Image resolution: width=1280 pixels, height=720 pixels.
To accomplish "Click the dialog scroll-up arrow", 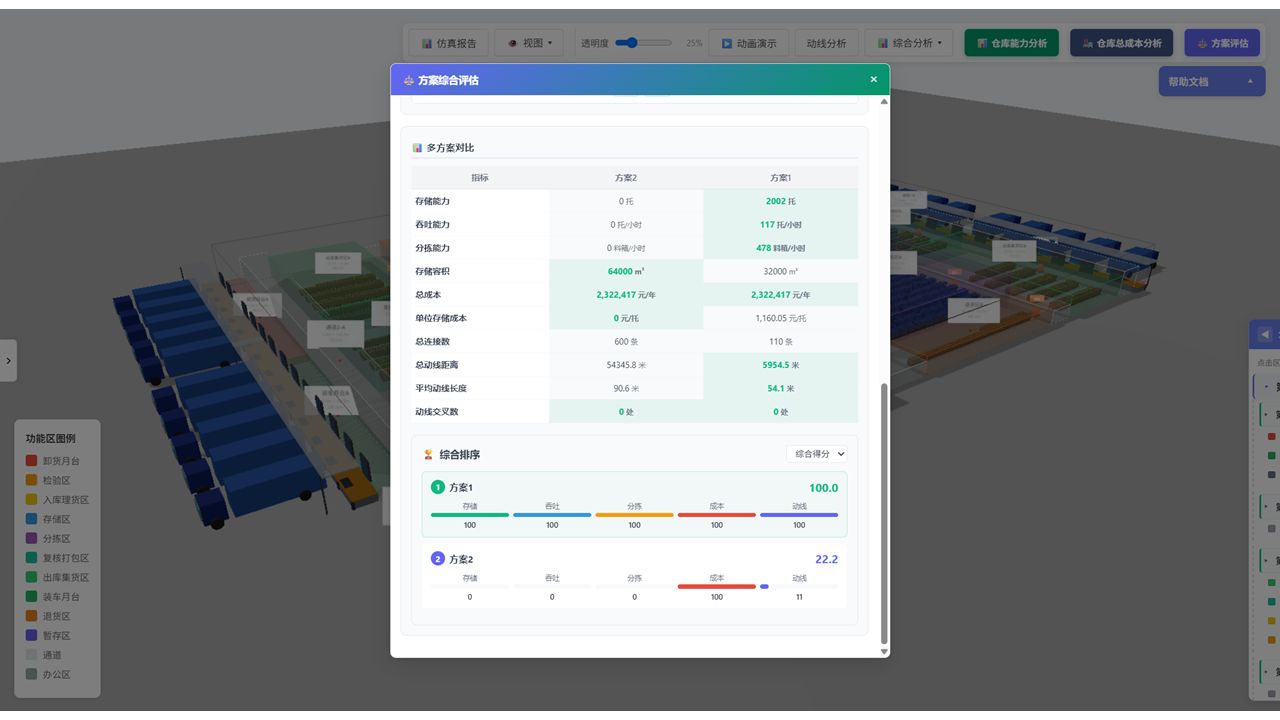I will 883,102.
